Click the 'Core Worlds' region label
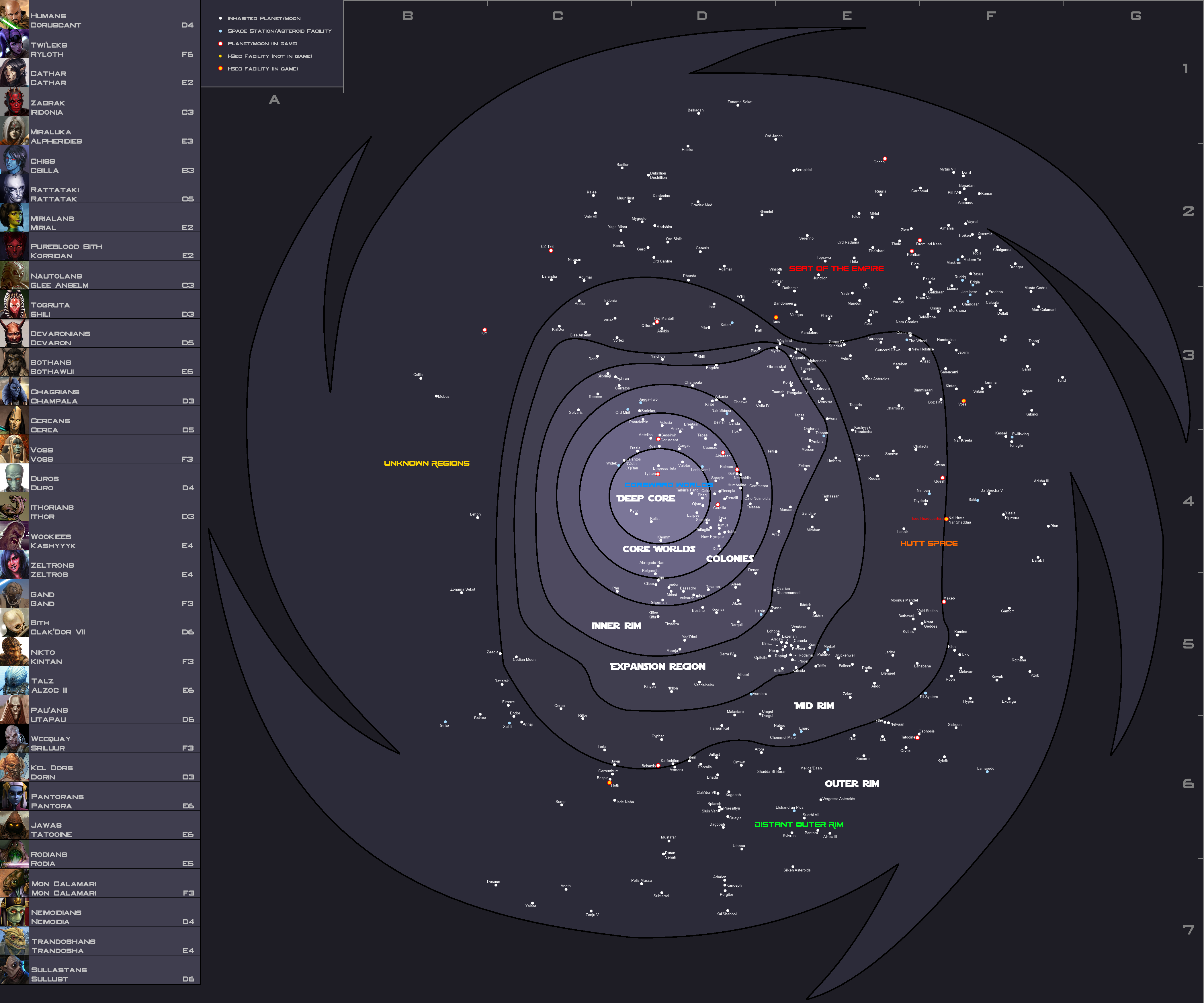Screen dimensions: 1204x1003 point(659,548)
